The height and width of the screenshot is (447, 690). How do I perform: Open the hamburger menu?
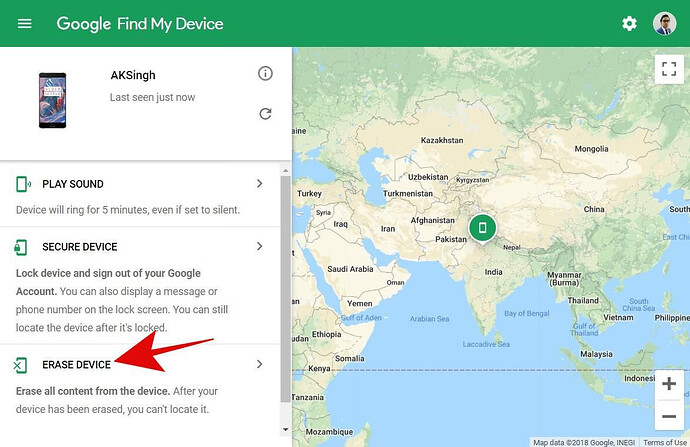pos(25,23)
